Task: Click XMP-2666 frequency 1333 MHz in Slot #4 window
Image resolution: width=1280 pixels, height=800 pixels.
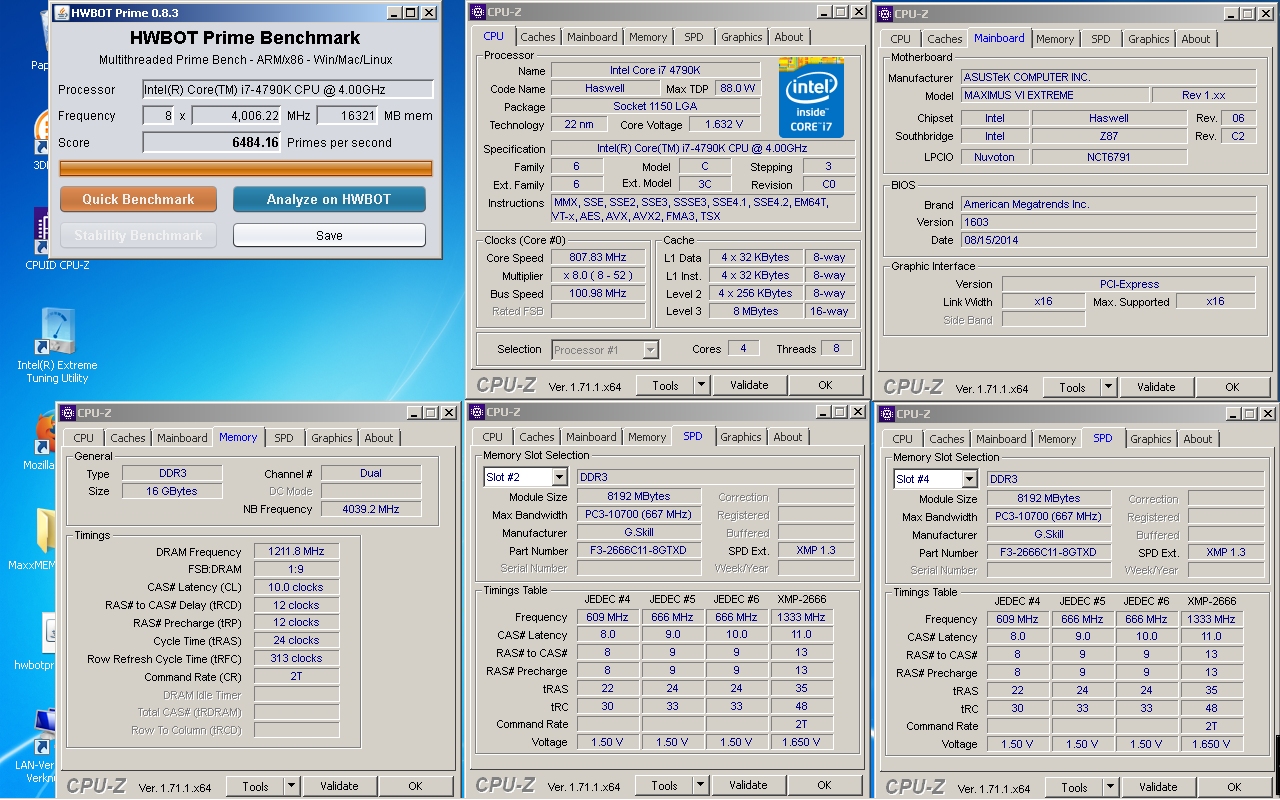Action: pyautogui.click(x=1211, y=619)
